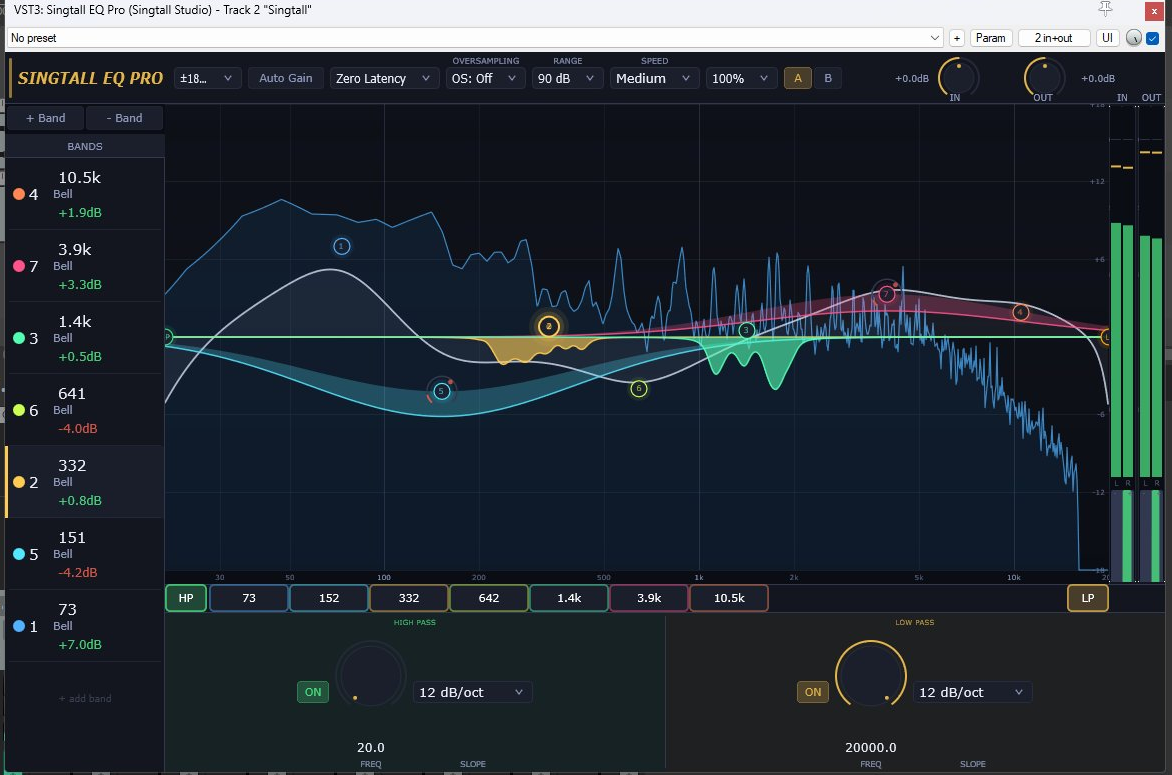Screen dimensions: 1172x775
Task: Open the high pass 12 dB/oct slope dropdown
Action: 472,692
